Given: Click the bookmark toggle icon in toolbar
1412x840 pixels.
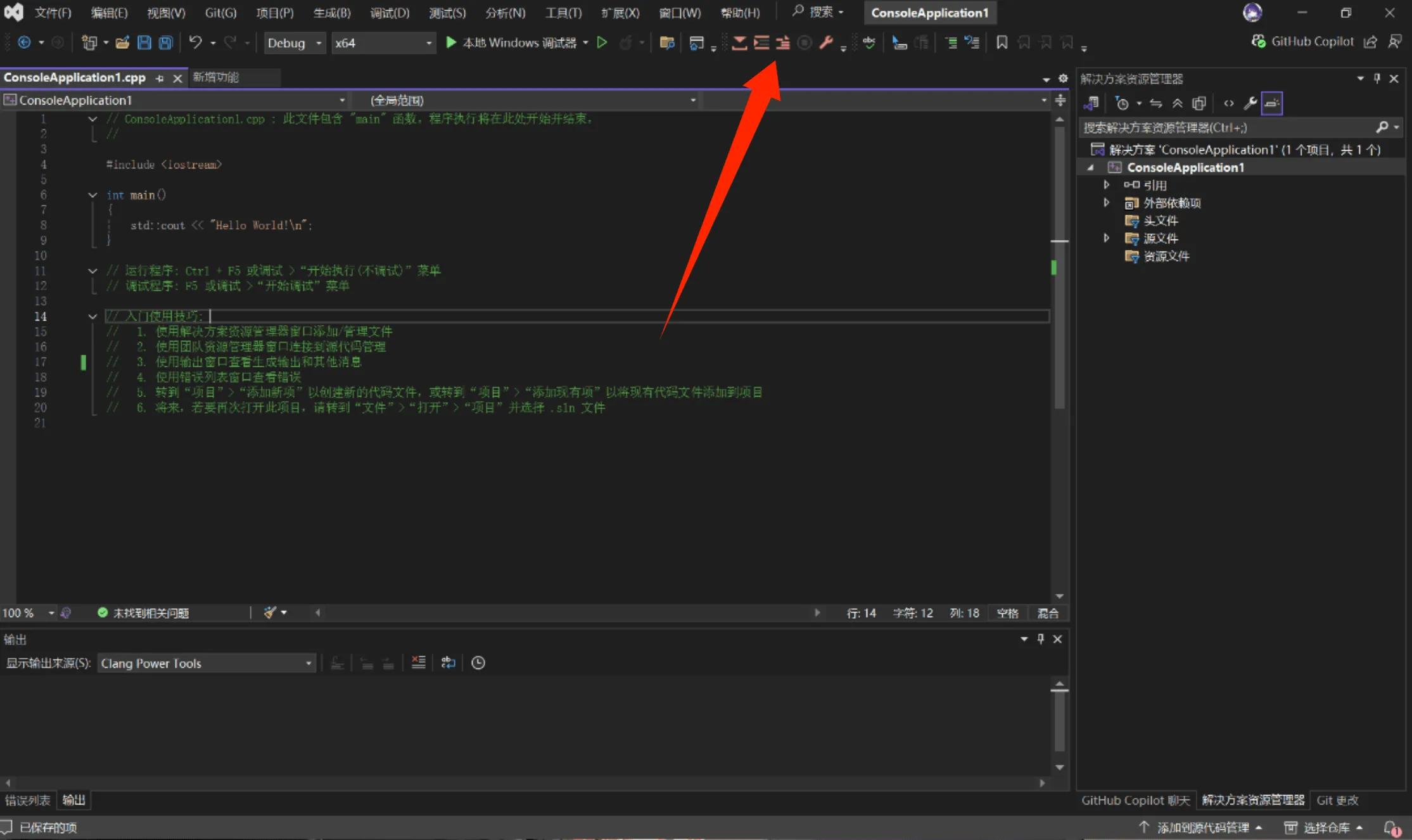Looking at the screenshot, I should (x=1002, y=42).
